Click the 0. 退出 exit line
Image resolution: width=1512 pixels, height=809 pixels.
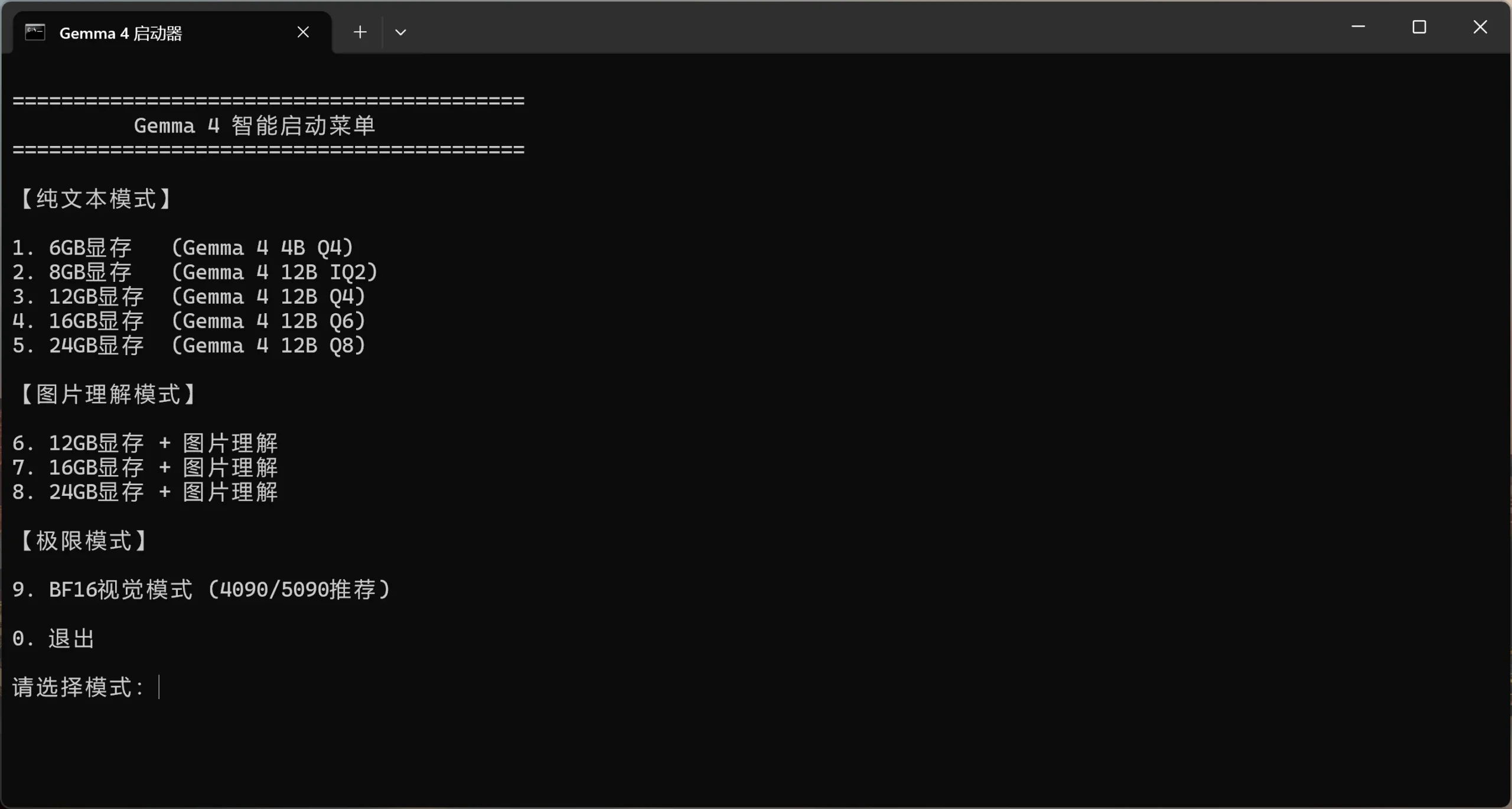[x=54, y=638]
